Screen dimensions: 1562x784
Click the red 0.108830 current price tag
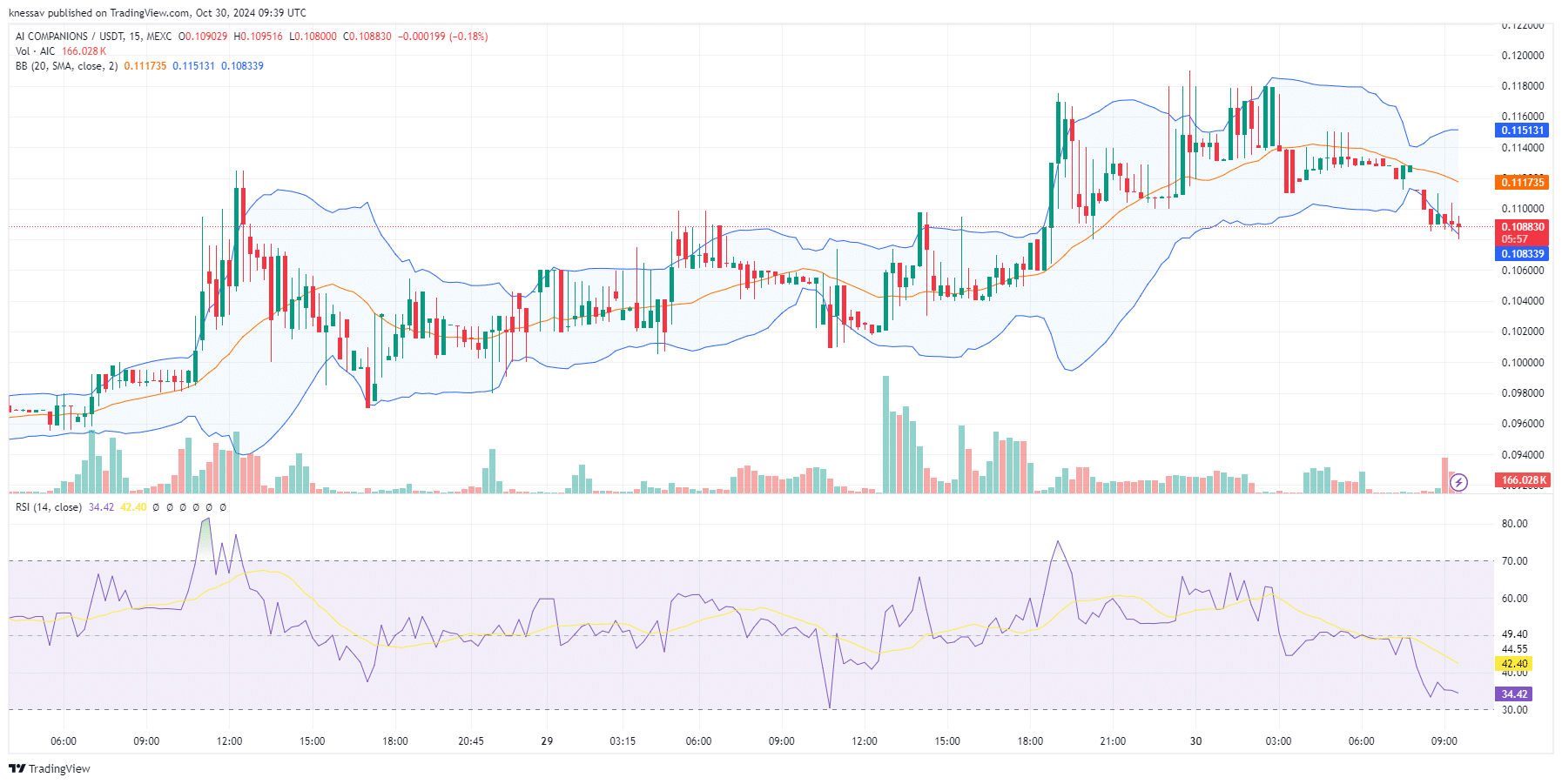(x=1522, y=227)
